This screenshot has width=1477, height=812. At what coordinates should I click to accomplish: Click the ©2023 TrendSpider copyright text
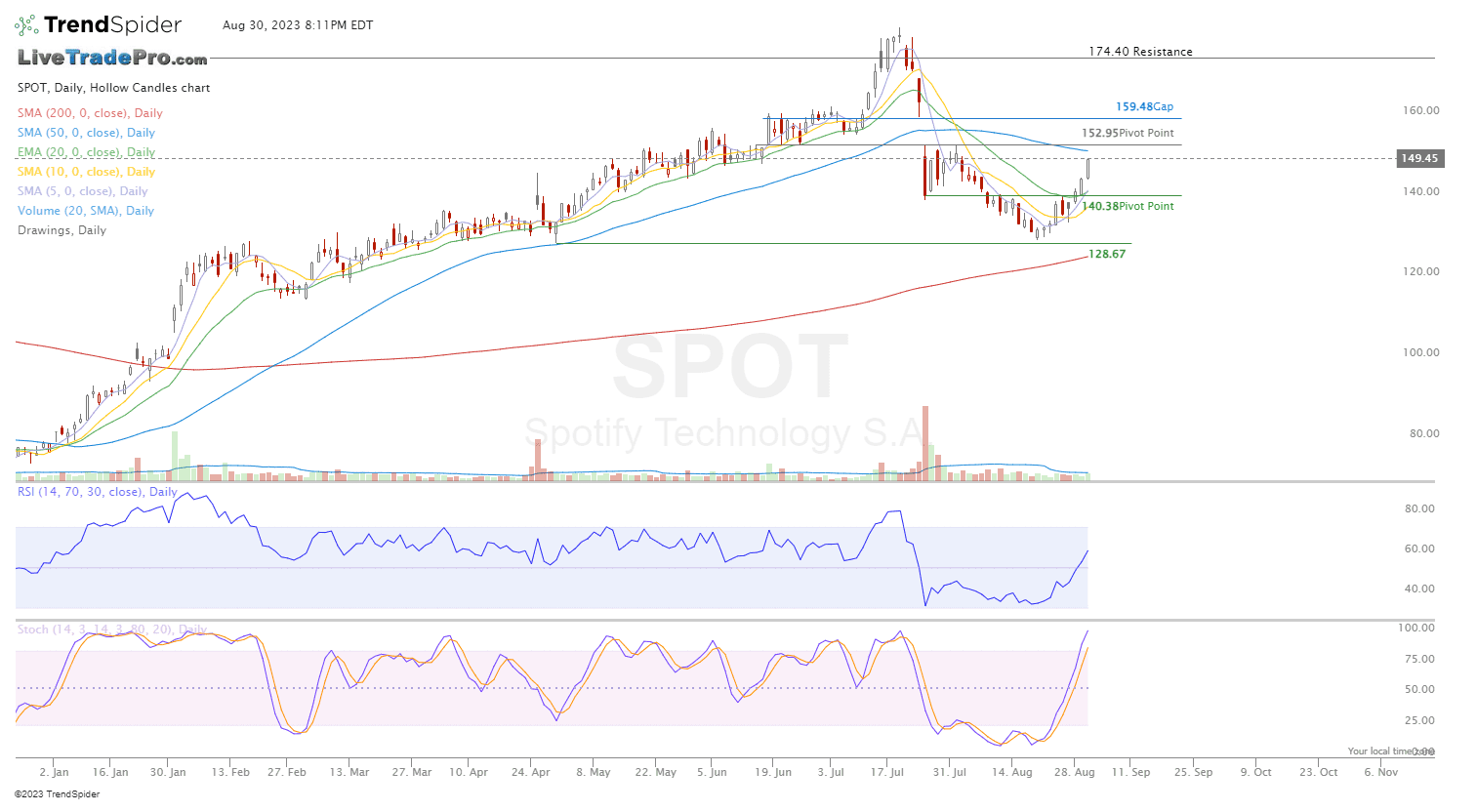(x=57, y=794)
